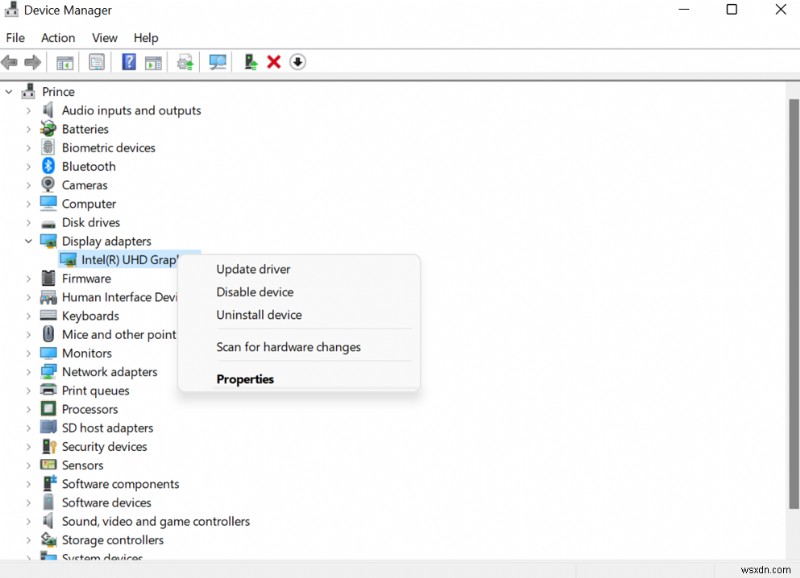The height and width of the screenshot is (578, 800).
Task: Click the vertical scrollbar thumb
Action: coord(793,304)
